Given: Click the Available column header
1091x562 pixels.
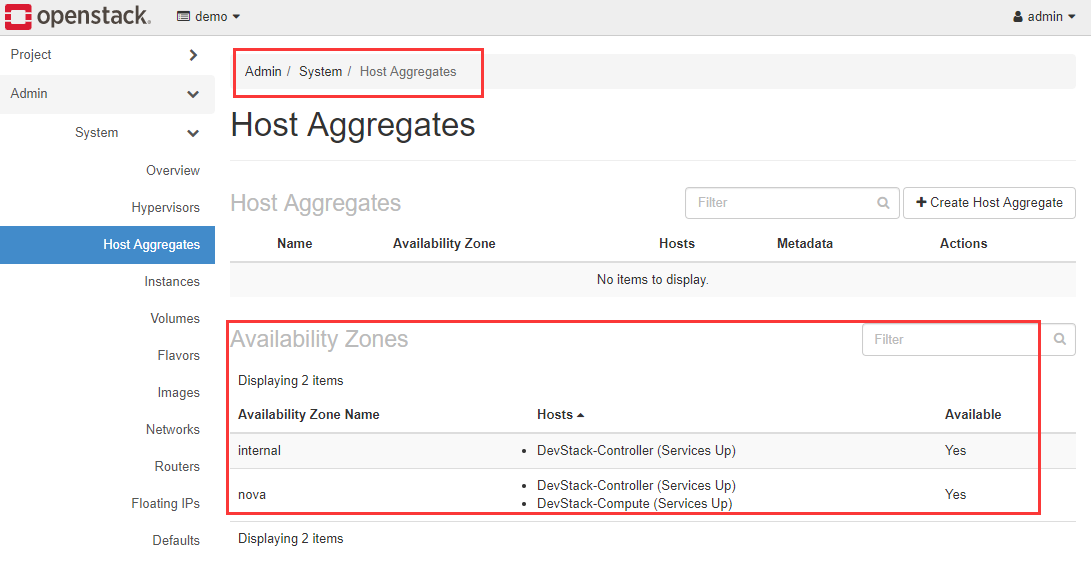Looking at the screenshot, I should (973, 415).
